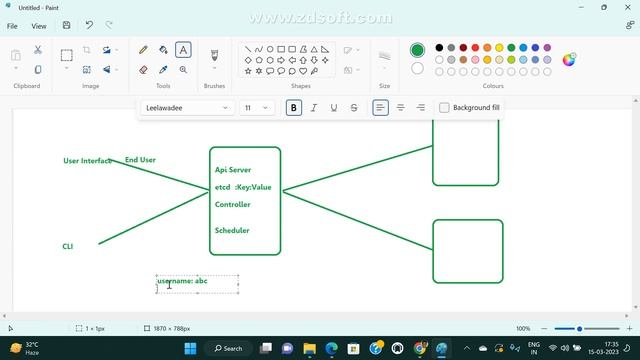Screen dimensions: 640x360
Task: Undo the last action
Action: tap(89, 25)
